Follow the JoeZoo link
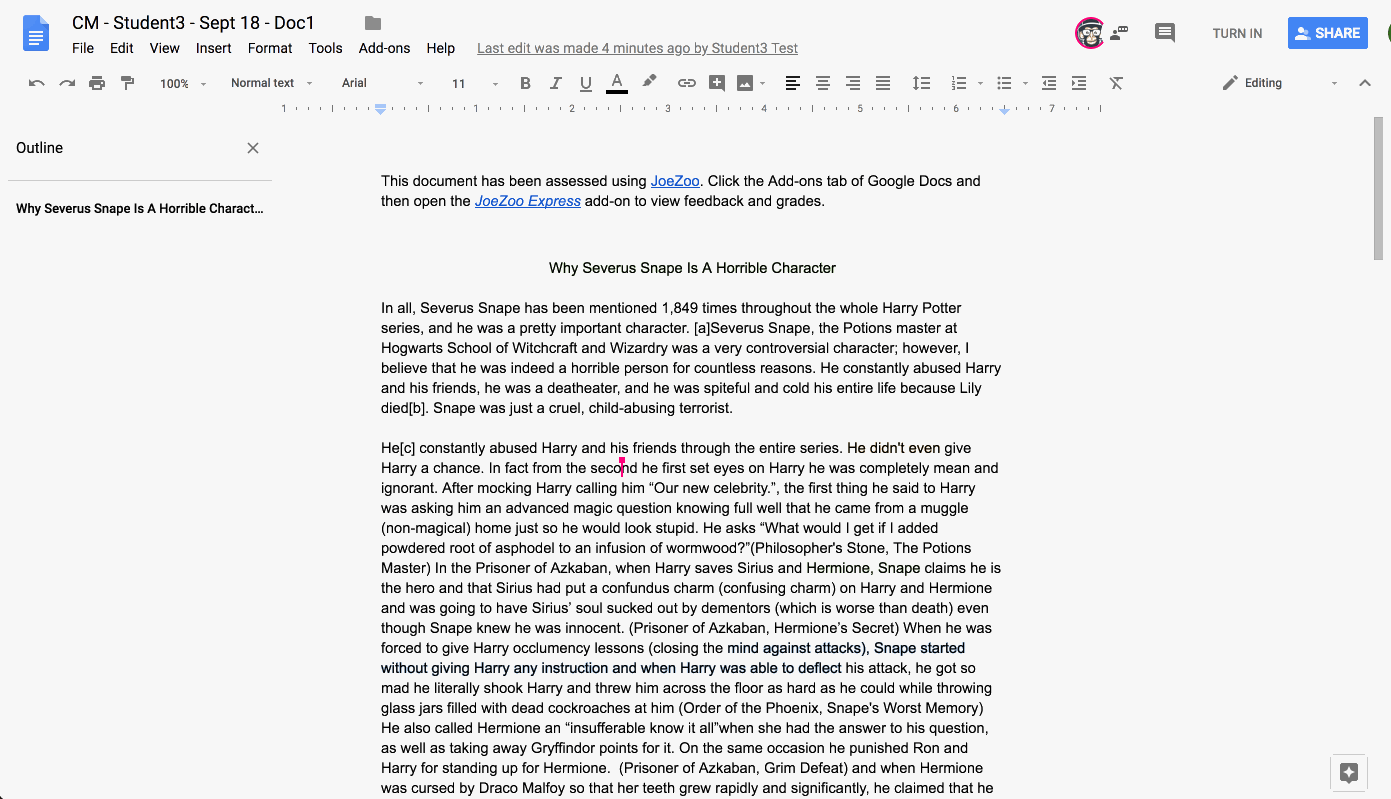 click(x=675, y=181)
